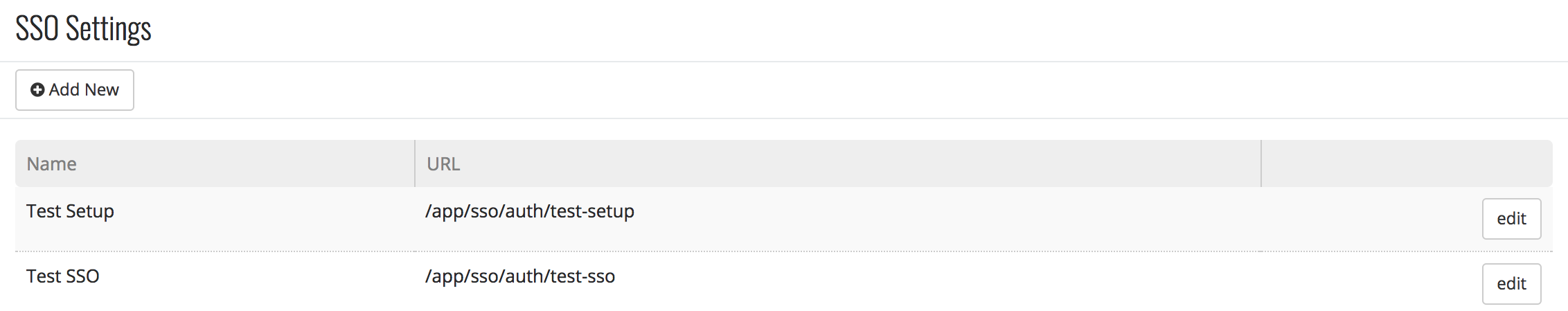Viewport: 1568px width, 311px height.
Task: Open edit for the Test SSO entry
Action: click(1511, 284)
